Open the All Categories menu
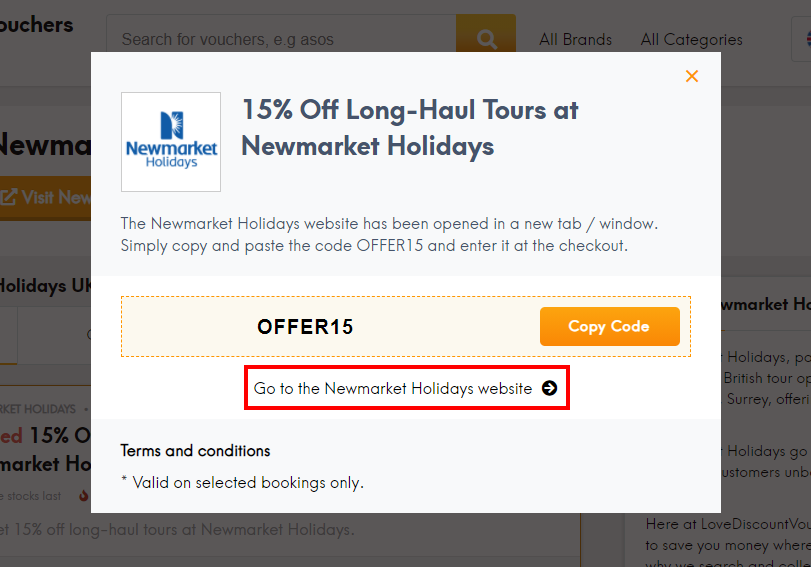 click(691, 40)
